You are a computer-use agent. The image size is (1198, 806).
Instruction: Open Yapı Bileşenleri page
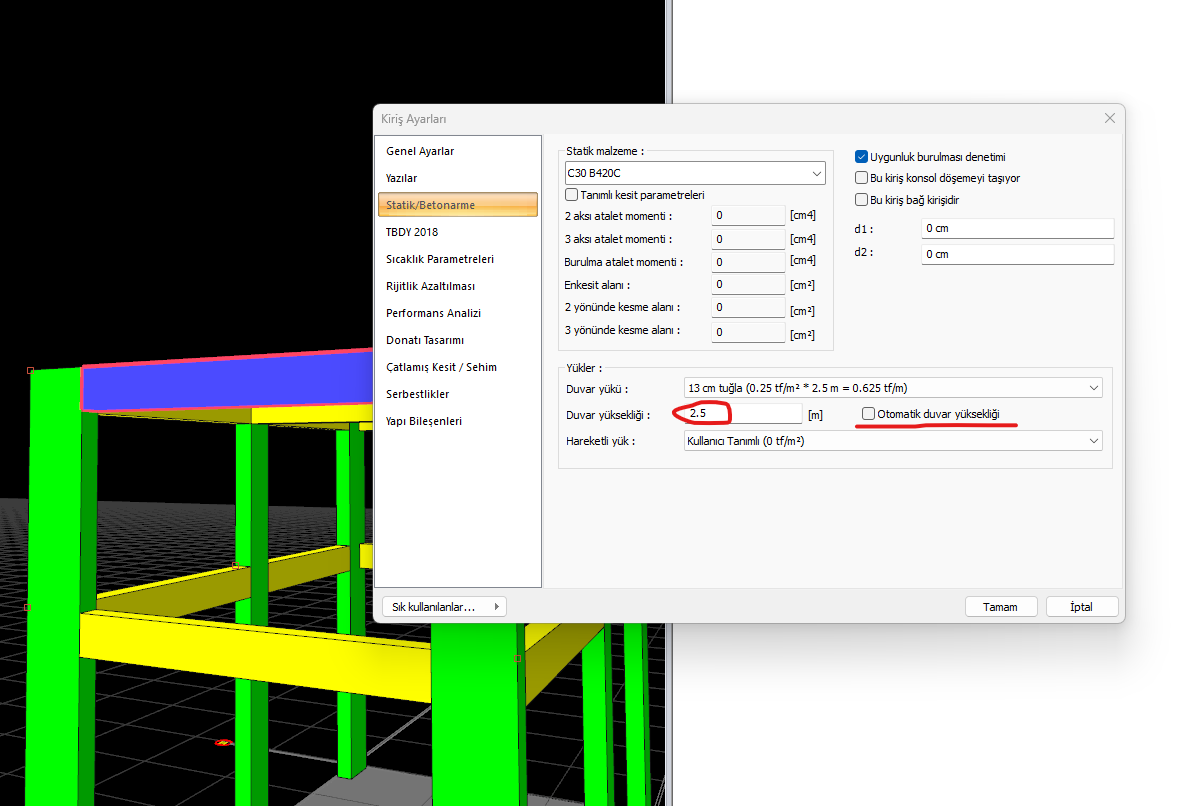coord(424,421)
